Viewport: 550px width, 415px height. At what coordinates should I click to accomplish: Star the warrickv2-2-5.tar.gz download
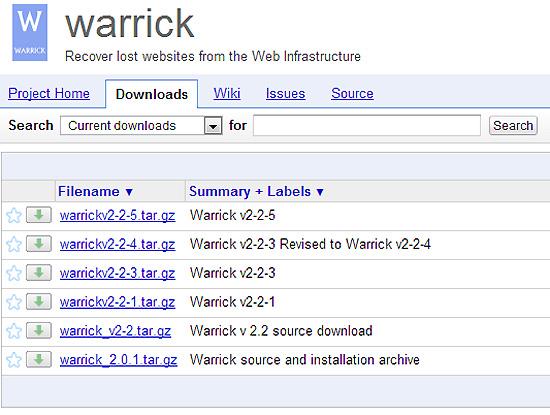(x=14, y=215)
